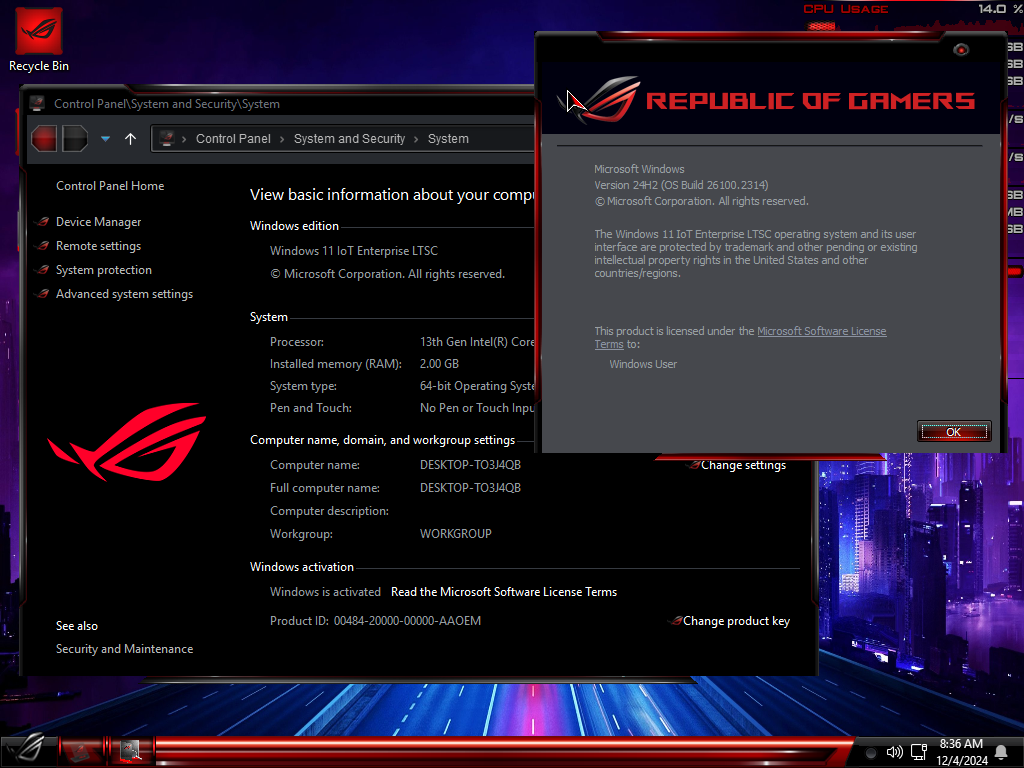Expand the recent locations dropdown arrow

coord(105,138)
